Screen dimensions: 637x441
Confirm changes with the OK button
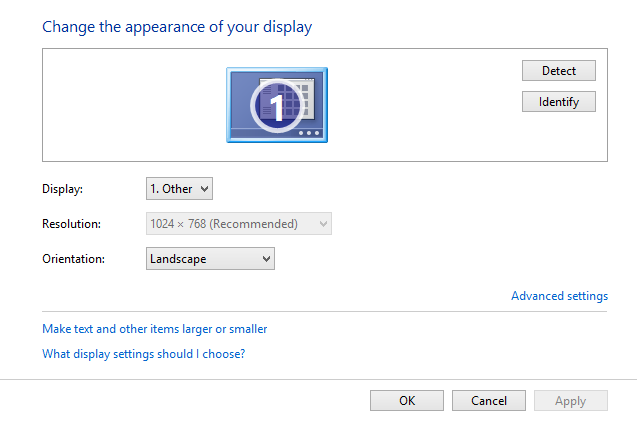407,401
